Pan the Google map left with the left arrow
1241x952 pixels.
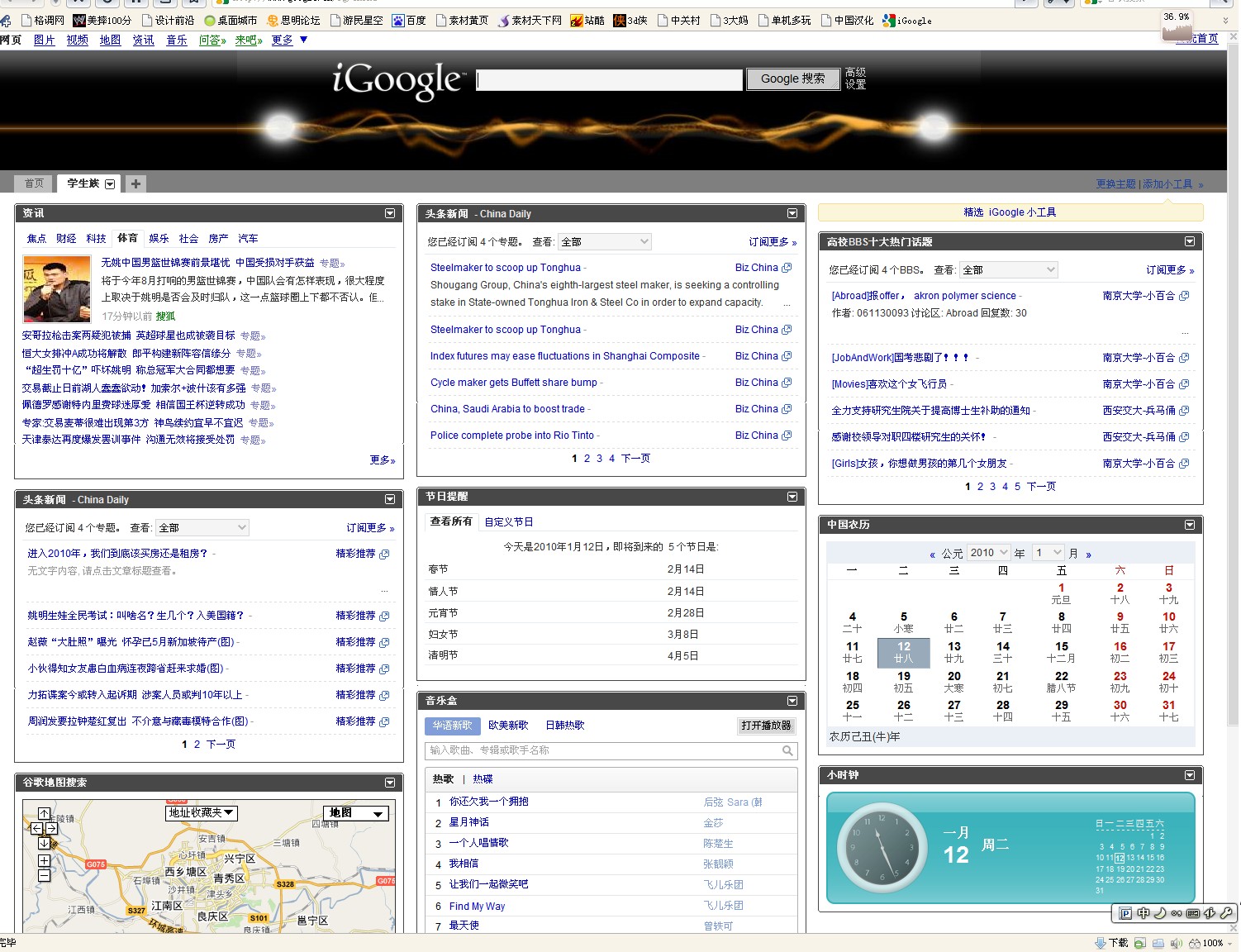click(37, 828)
